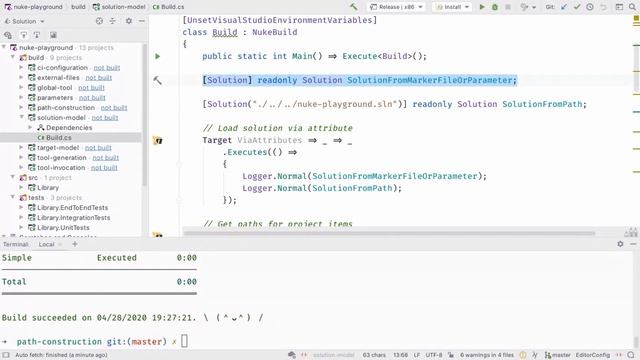Screen dimensions: 640x360
Task: Click the Git rollback arrow
Action: [x=603, y=7]
